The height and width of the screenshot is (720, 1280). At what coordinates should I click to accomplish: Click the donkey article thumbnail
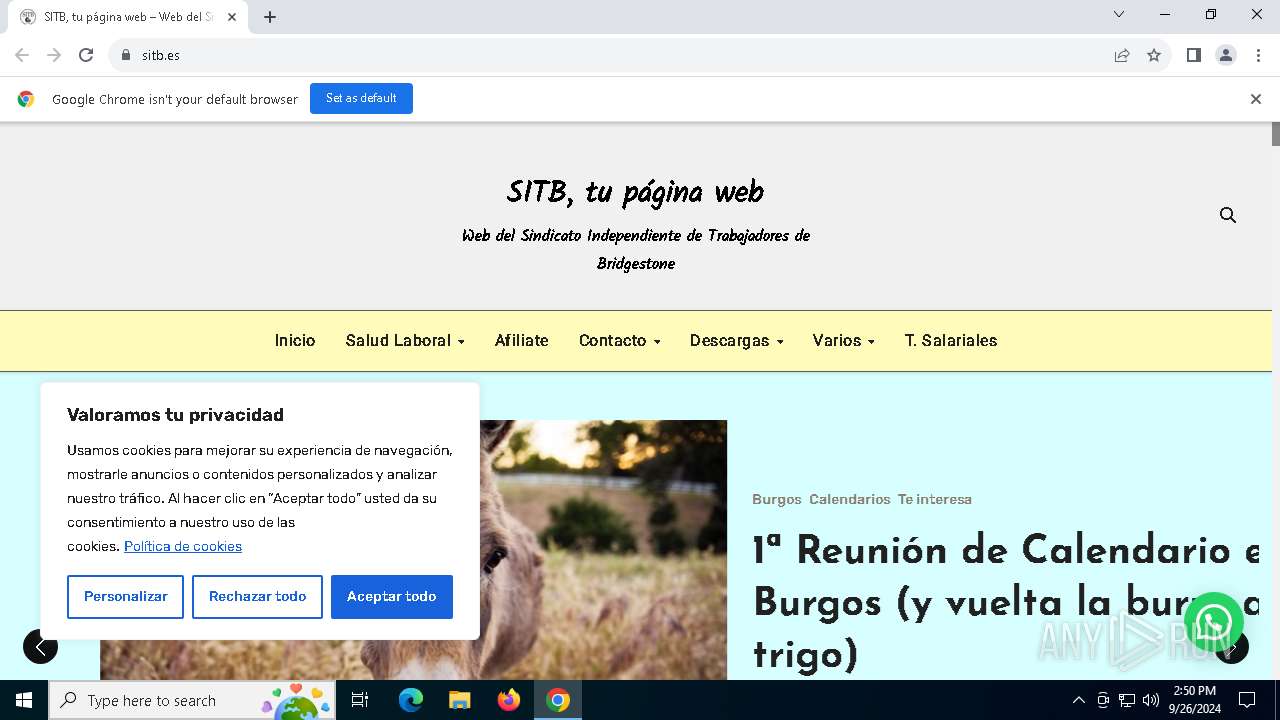tap(603, 550)
